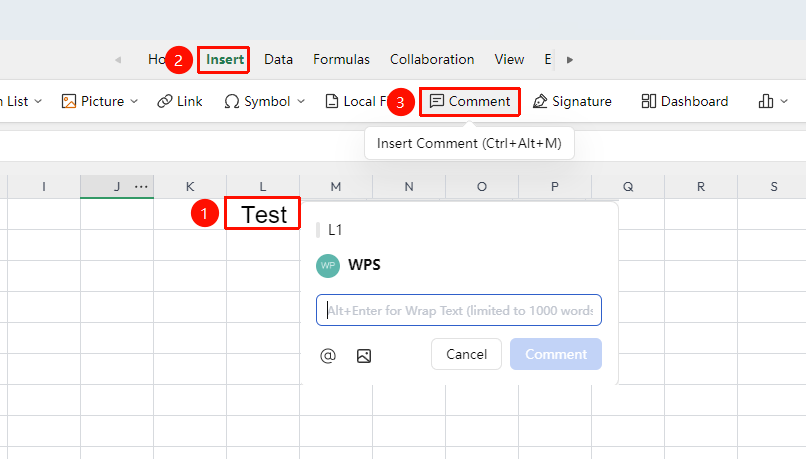Click the Comment toolbar button
This screenshot has height=459, width=806.
pos(470,101)
